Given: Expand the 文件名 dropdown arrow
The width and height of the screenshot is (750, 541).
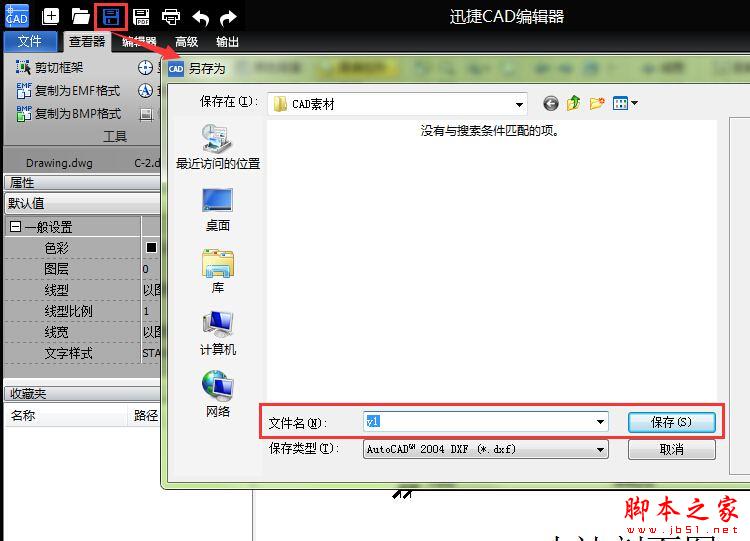Looking at the screenshot, I should [x=600, y=422].
